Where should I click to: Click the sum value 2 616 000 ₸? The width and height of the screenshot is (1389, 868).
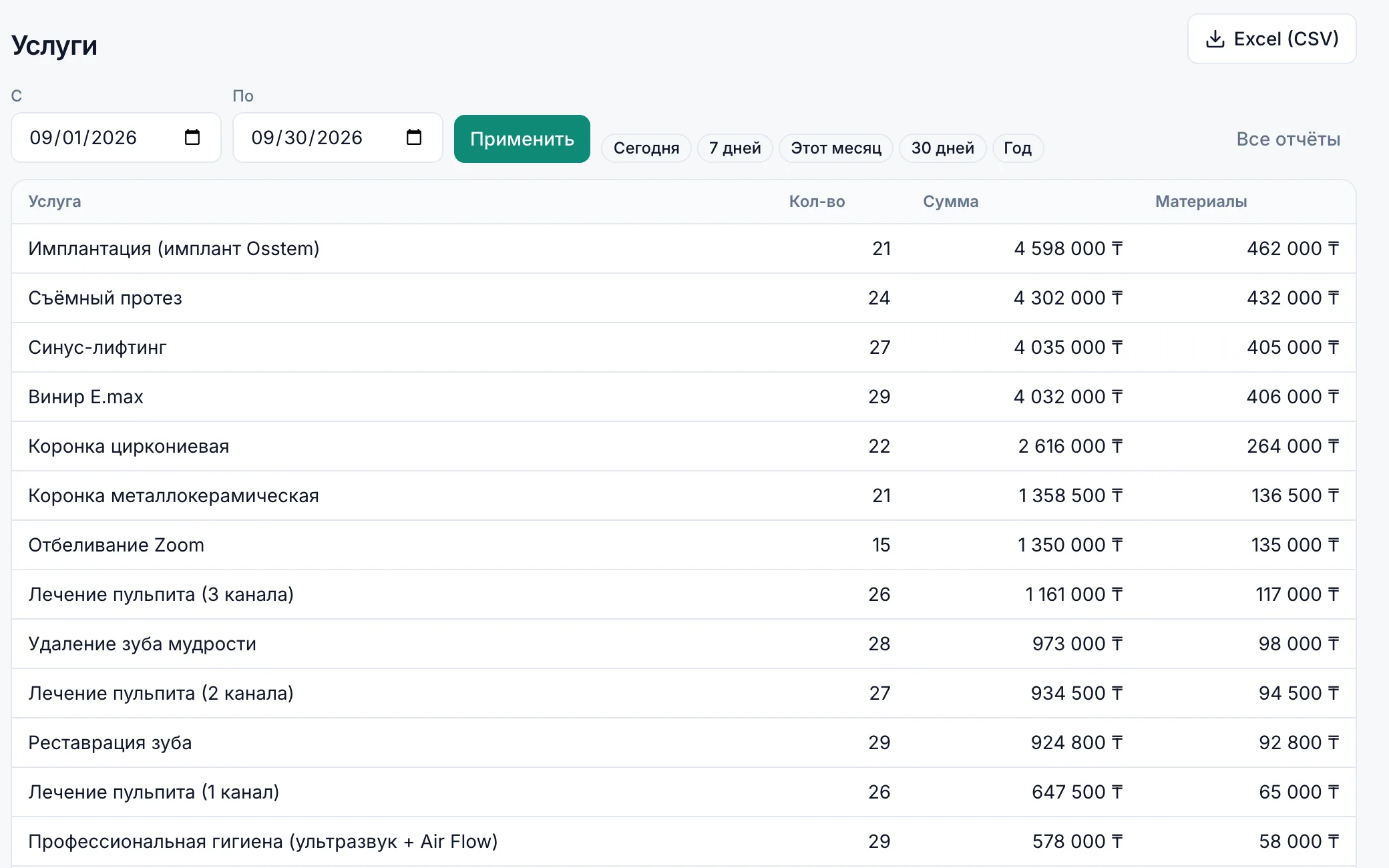[1070, 446]
